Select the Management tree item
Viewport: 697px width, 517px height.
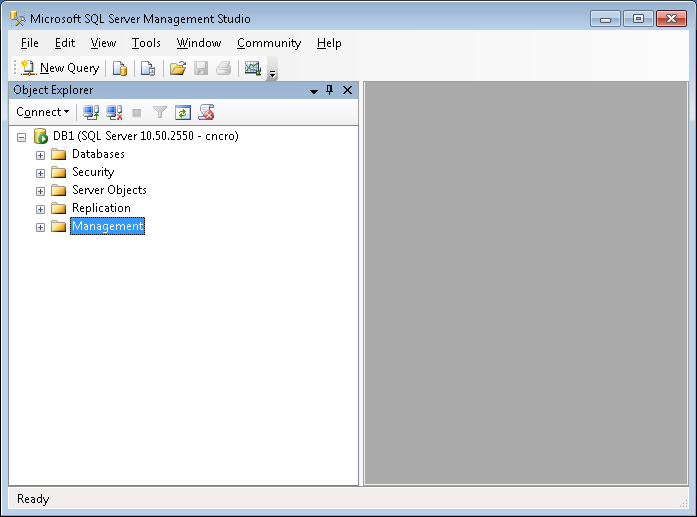pyautogui.click(x=108, y=226)
